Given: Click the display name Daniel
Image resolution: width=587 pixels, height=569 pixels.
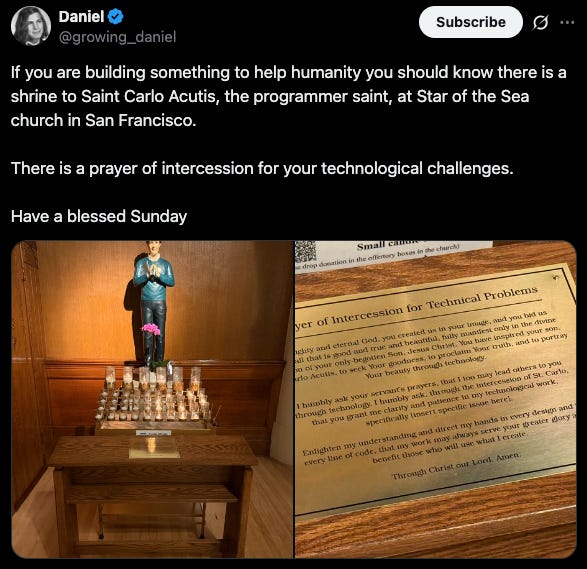Looking at the screenshot, I should tap(81, 17).
